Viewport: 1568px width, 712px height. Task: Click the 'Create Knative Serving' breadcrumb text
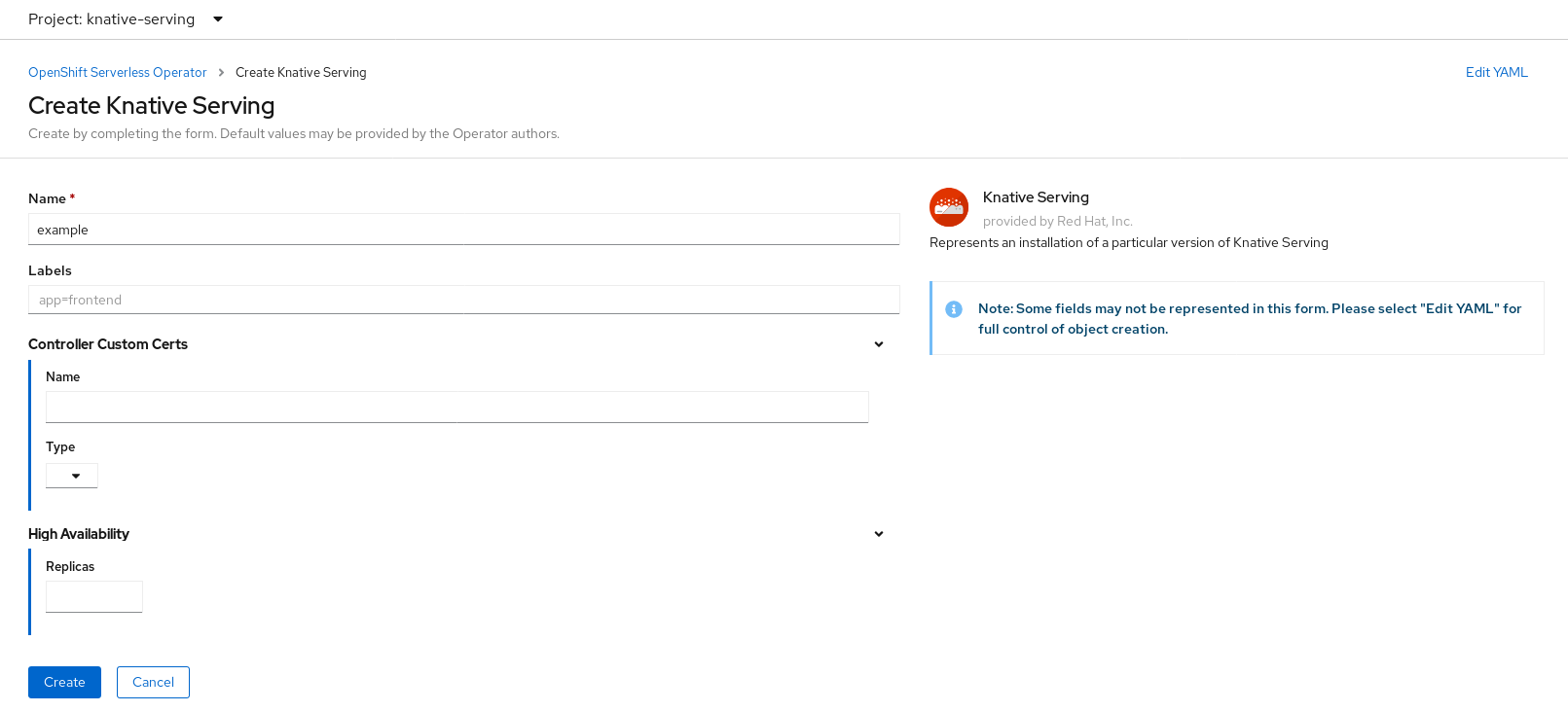301,72
